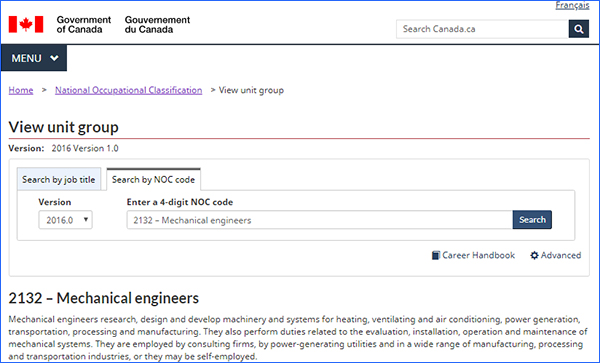Click the Career Handbook book icon

click(435, 255)
